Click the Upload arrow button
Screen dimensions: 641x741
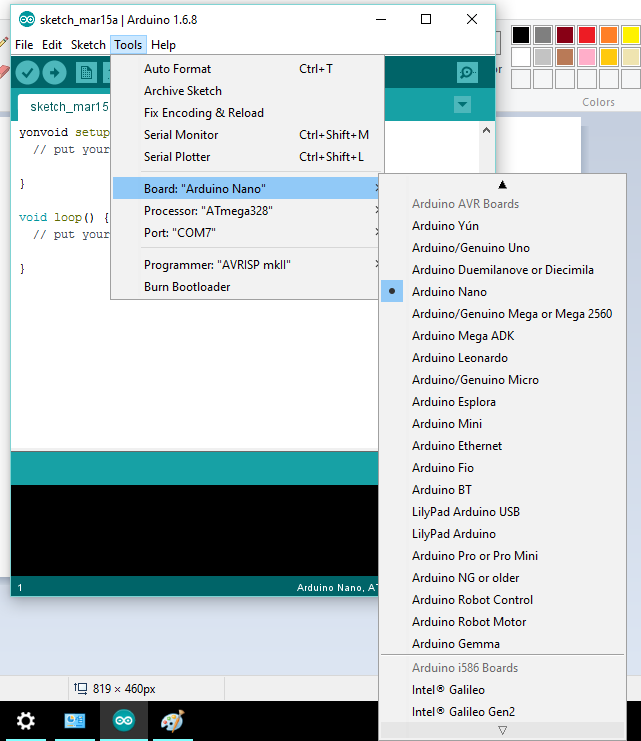click(54, 73)
